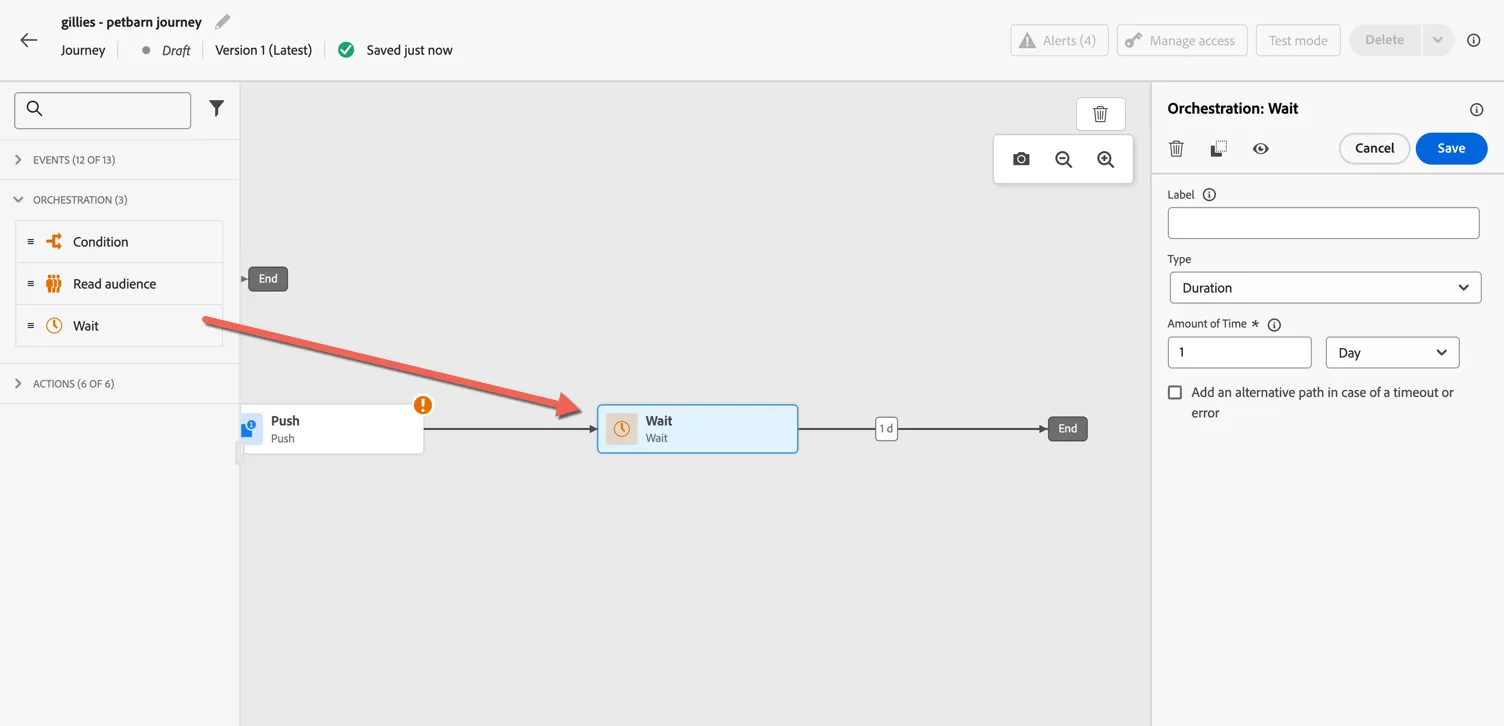
Task: Click the filter funnel icon
Action: point(216,108)
